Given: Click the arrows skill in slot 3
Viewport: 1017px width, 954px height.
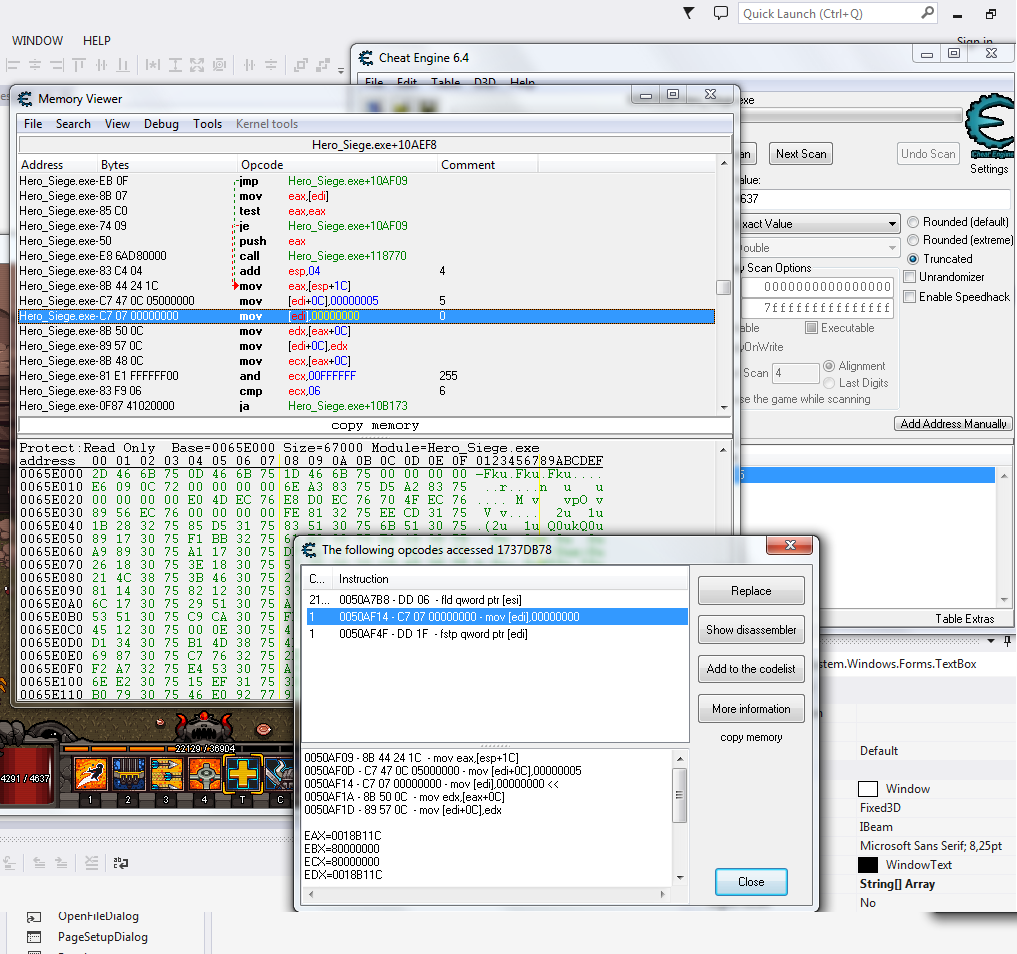Looking at the screenshot, I should [x=167, y=774].
